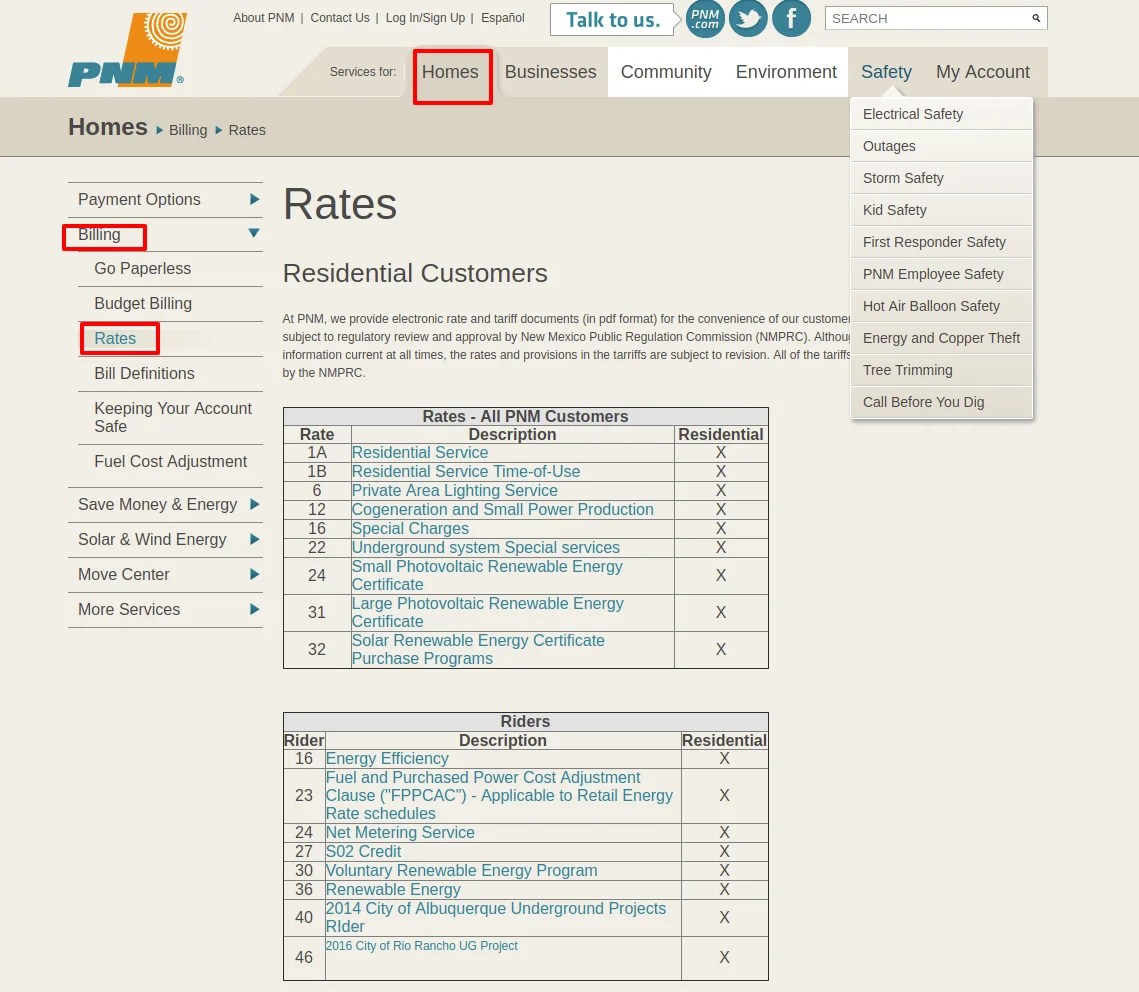
Task: Select the Homes tab
Action: pos(450,72)
